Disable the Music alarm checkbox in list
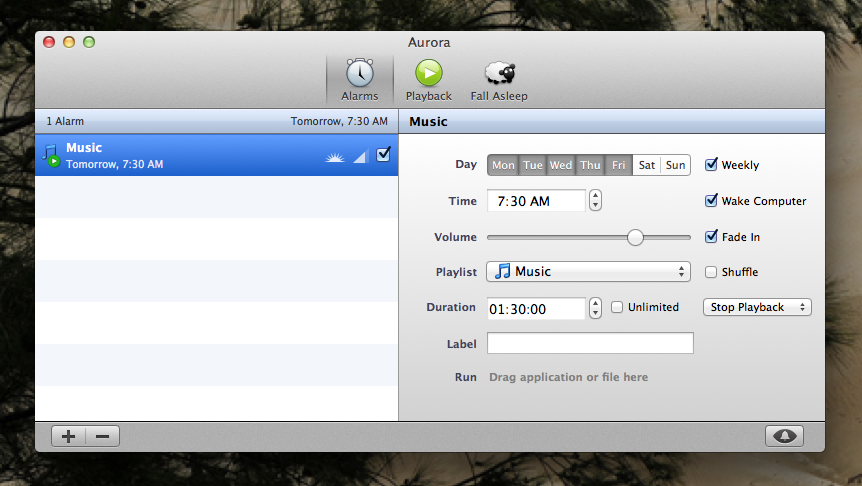This screenshot has width=862, height=486. (384, 154)
